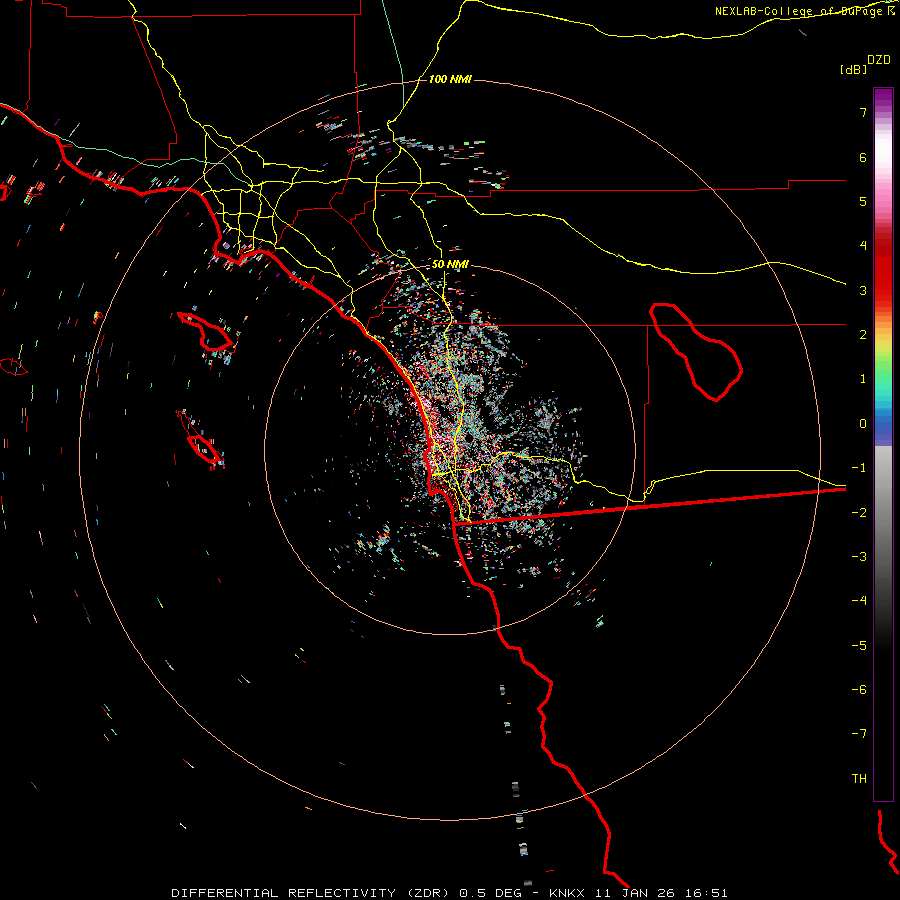Click the Santa Catalina Island outline

pyautogui.click(x=205, y=331)
